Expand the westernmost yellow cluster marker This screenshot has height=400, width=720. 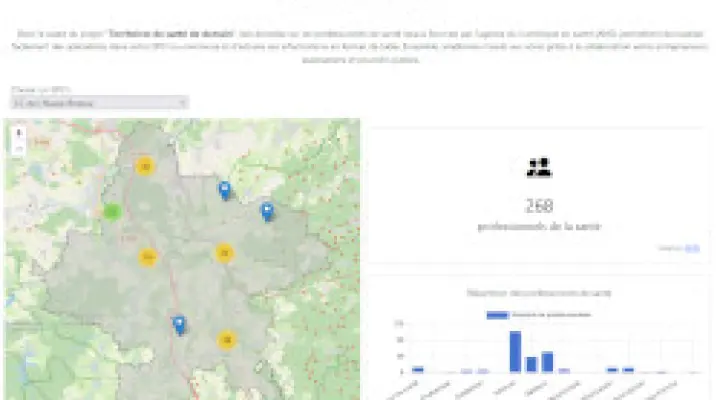point(147,257)
